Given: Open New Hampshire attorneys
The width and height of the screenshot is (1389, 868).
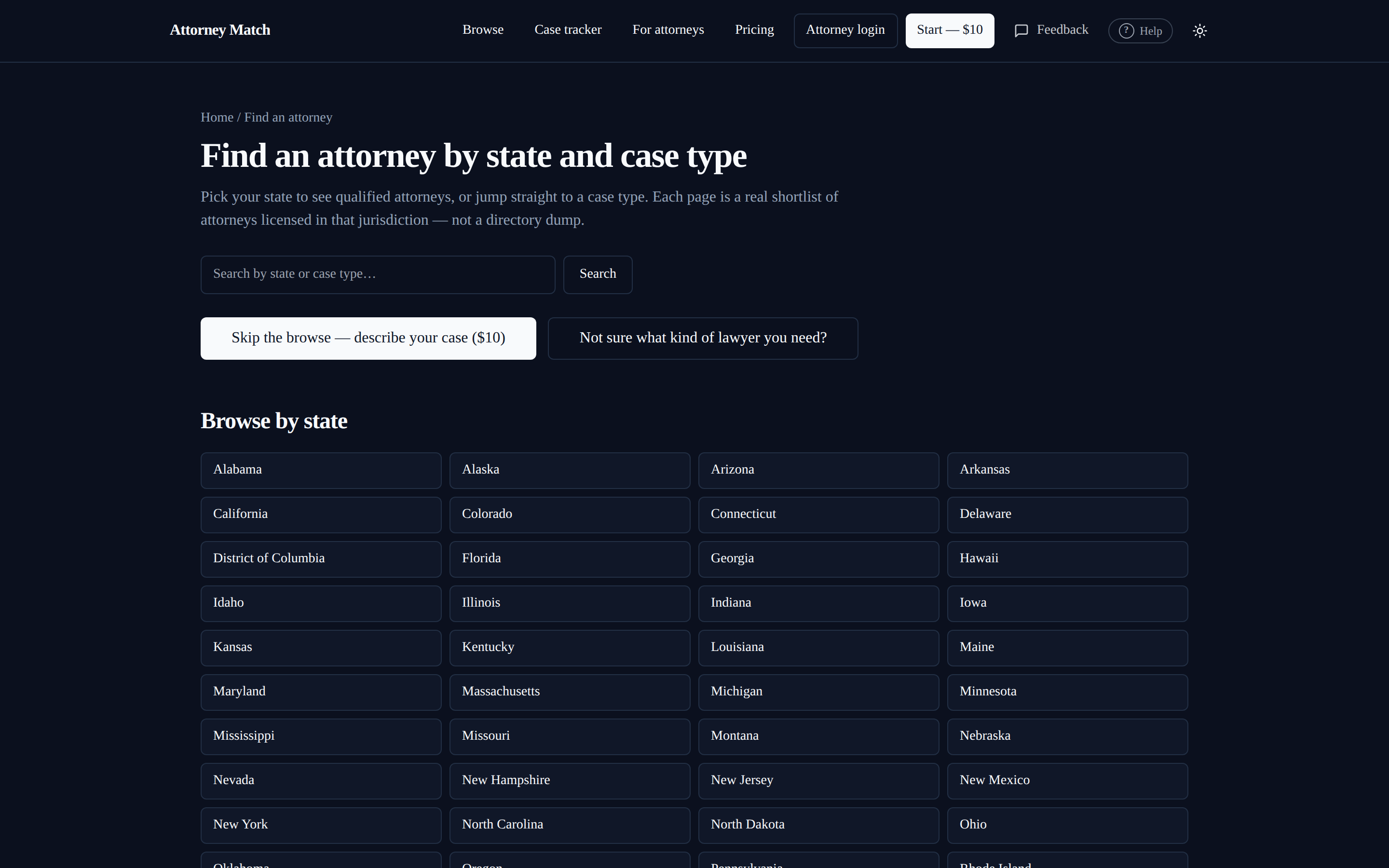Looking at the screenshot, I should click(x=570, y=781).
